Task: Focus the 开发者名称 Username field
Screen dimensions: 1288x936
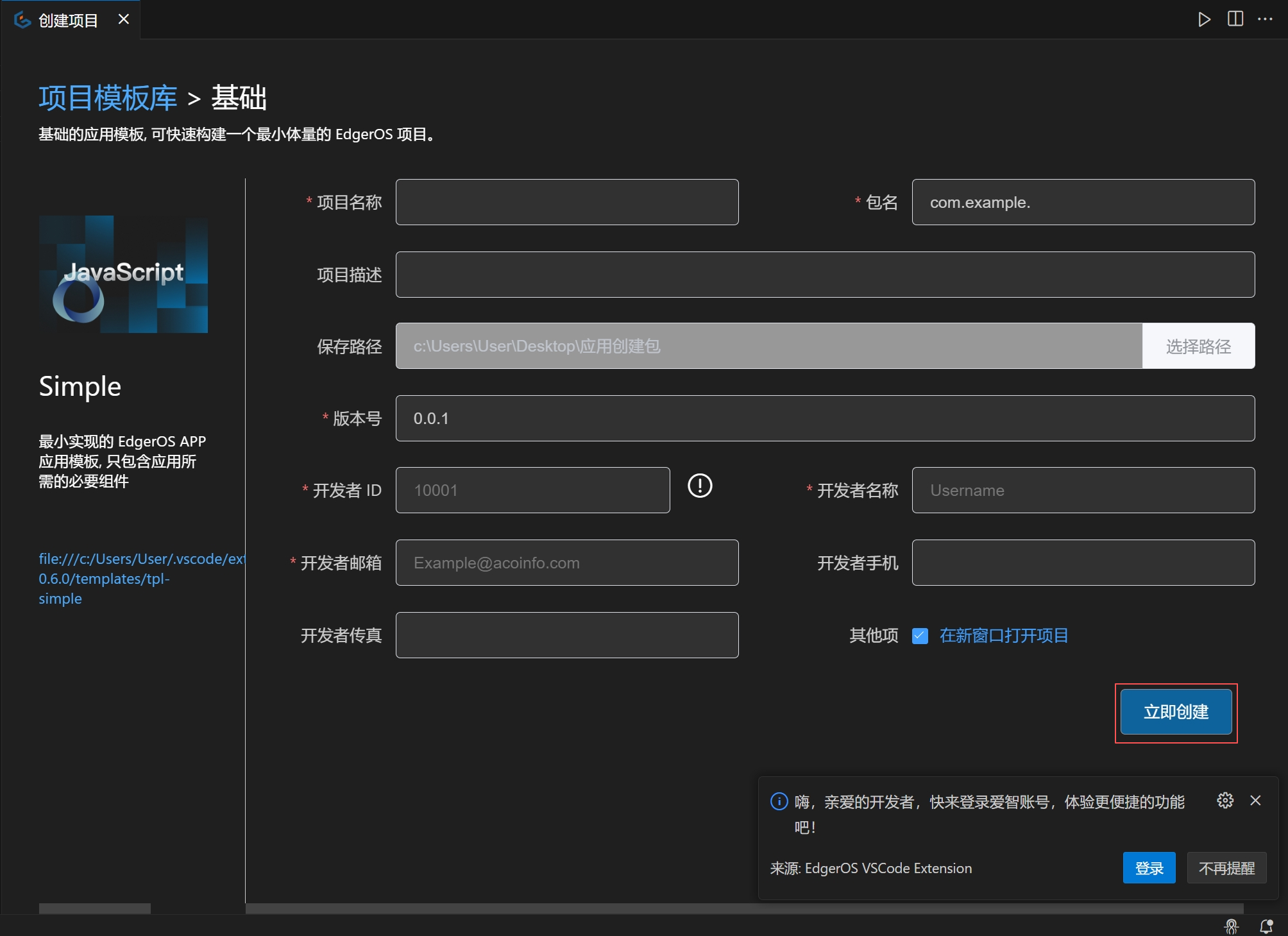Action: (x=1083, y=490)
